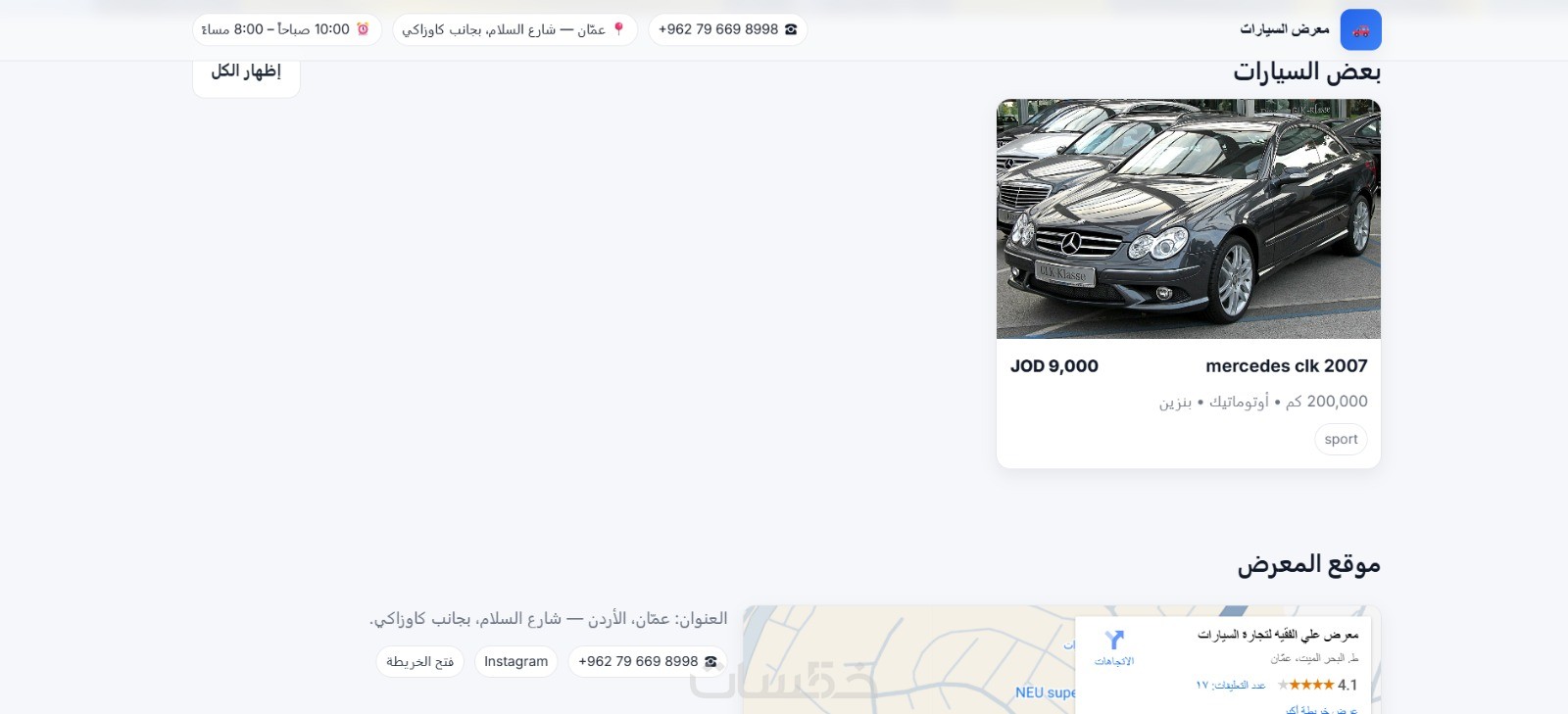Viewport: 1568px width, 714px height.
Task: Select the mercedes clk 2007 title
Action: [x=1287, y=366]
